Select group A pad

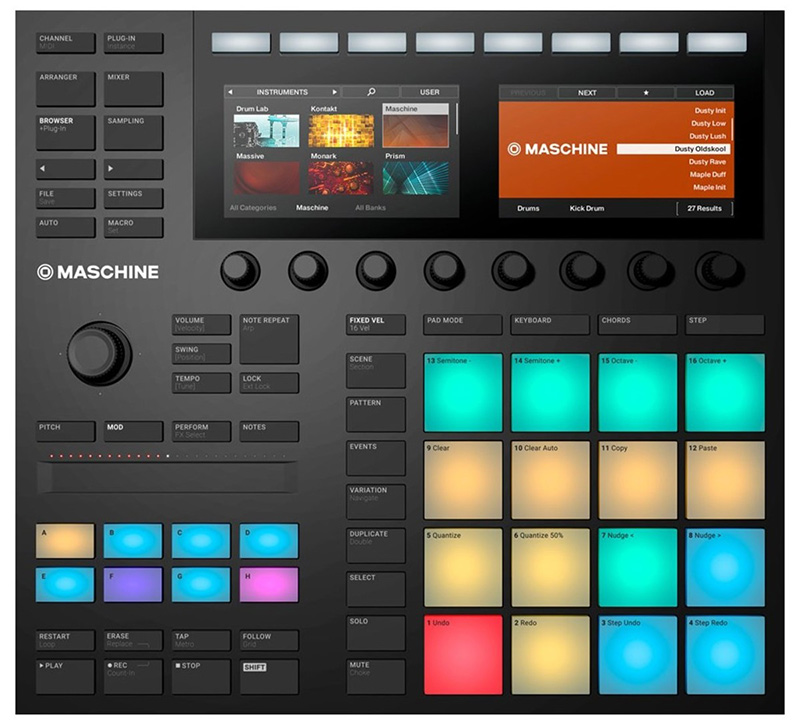coord(65,541)
